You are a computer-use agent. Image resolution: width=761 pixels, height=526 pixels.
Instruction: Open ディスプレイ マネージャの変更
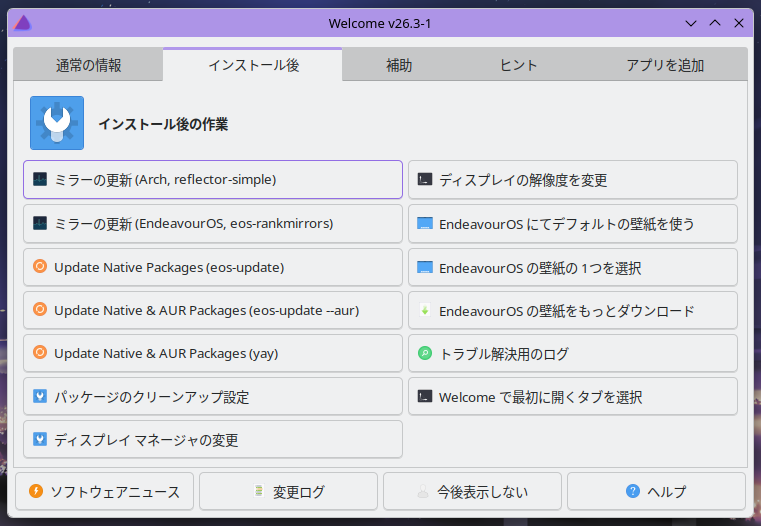pos(212,440)
